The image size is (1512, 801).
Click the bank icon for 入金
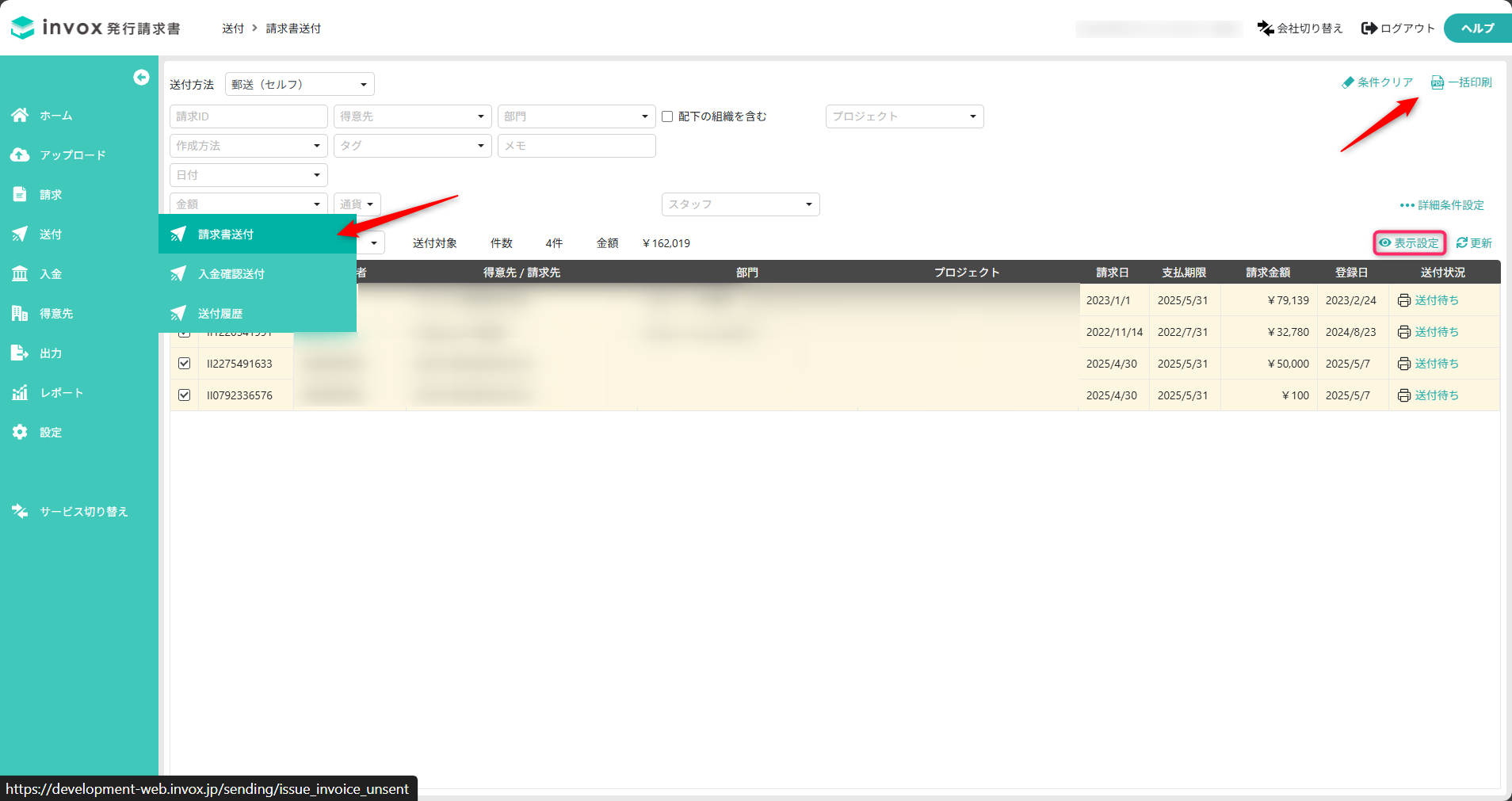(20, 274)
